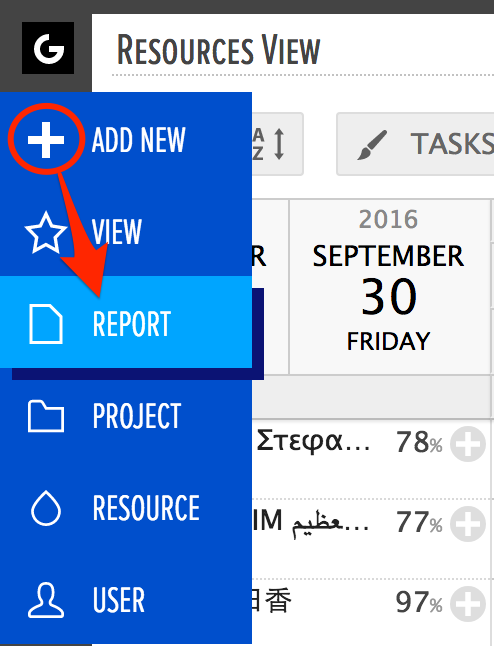Image resolution: width=494 pixels, height=646 pixels.
Task: Click the ADD NEW label
Action: 139,140
